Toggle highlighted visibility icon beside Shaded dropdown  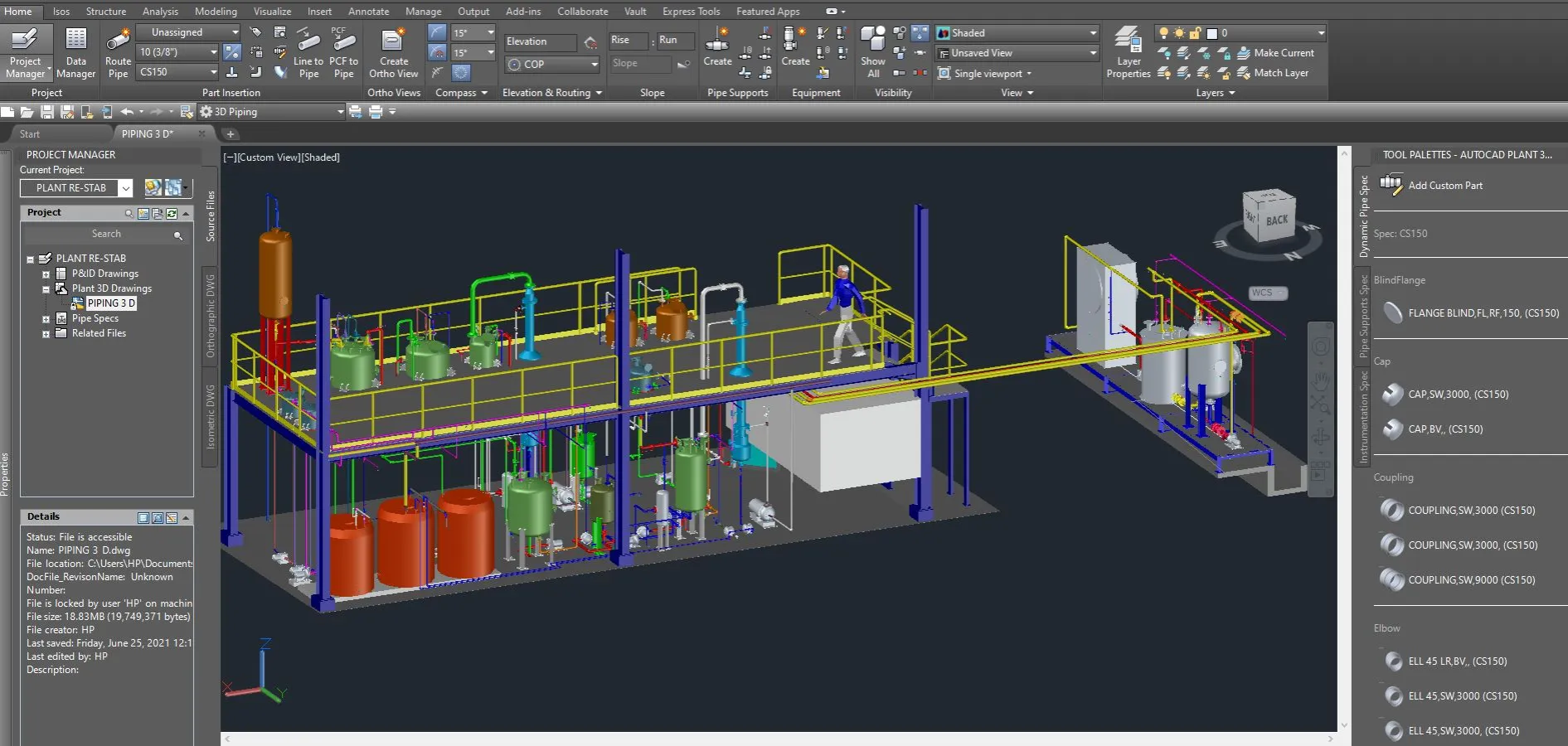920,32
